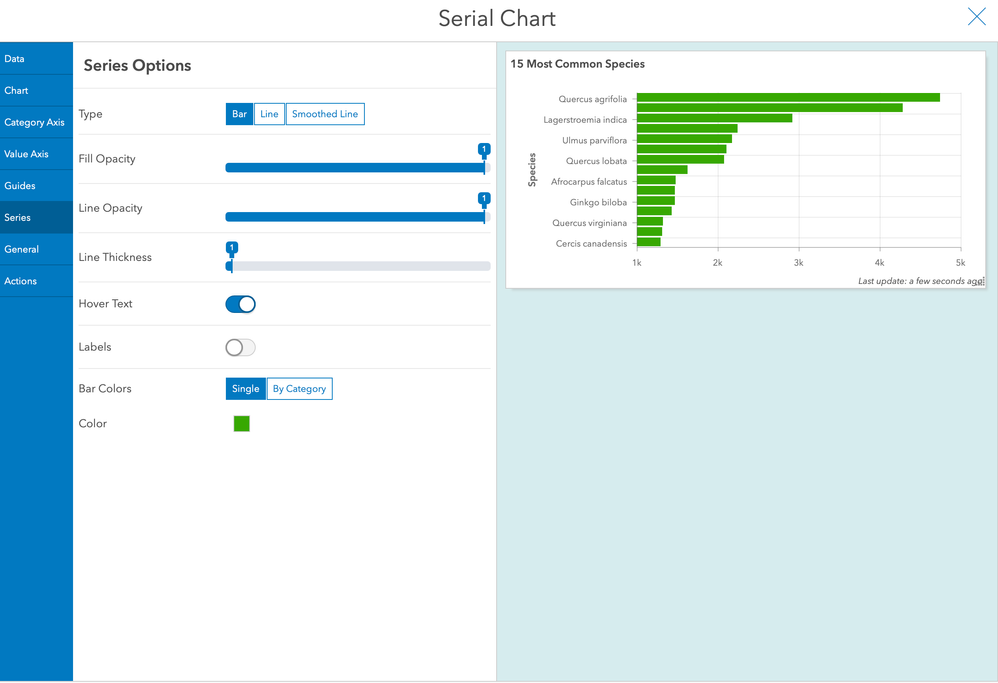Click the Line Thickness slider track

tap(360, 266)
